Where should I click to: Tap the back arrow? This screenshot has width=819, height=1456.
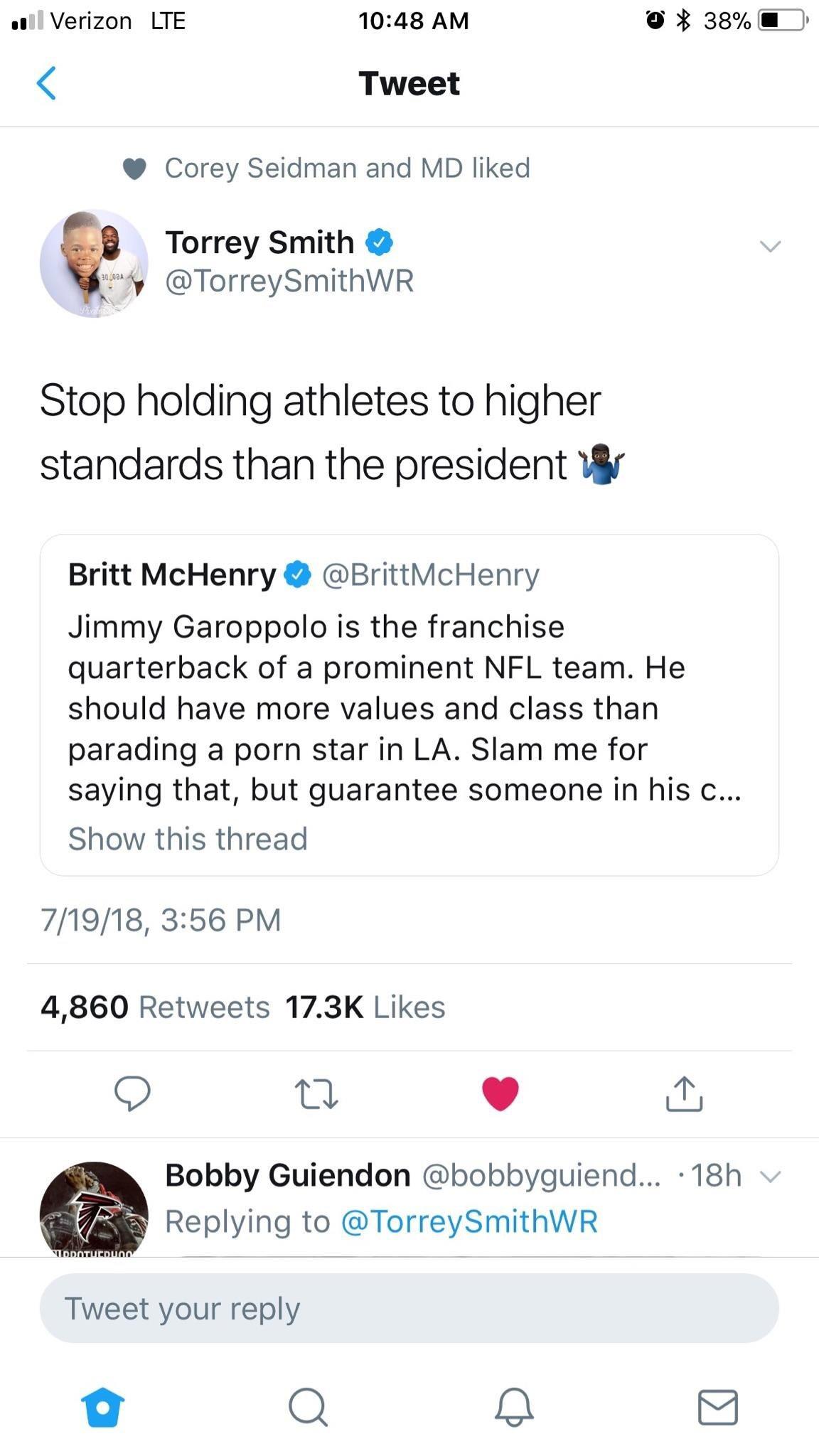click(46, 83)
